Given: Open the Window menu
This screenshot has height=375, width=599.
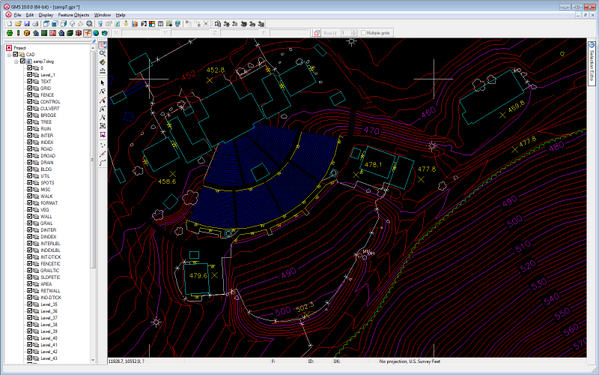Looking at the screenshot, I should [x=102, y=15].
